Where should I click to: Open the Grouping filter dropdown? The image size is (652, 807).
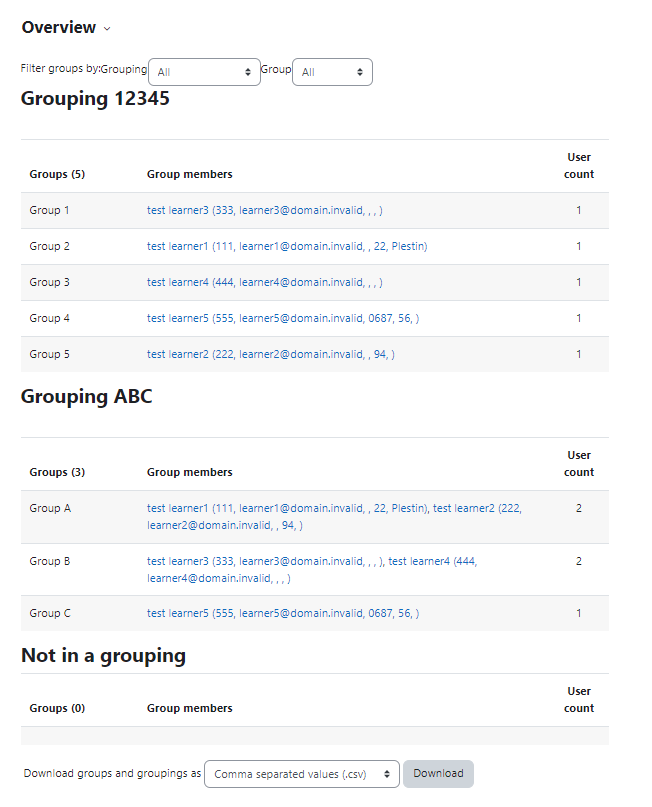[204, 72]
